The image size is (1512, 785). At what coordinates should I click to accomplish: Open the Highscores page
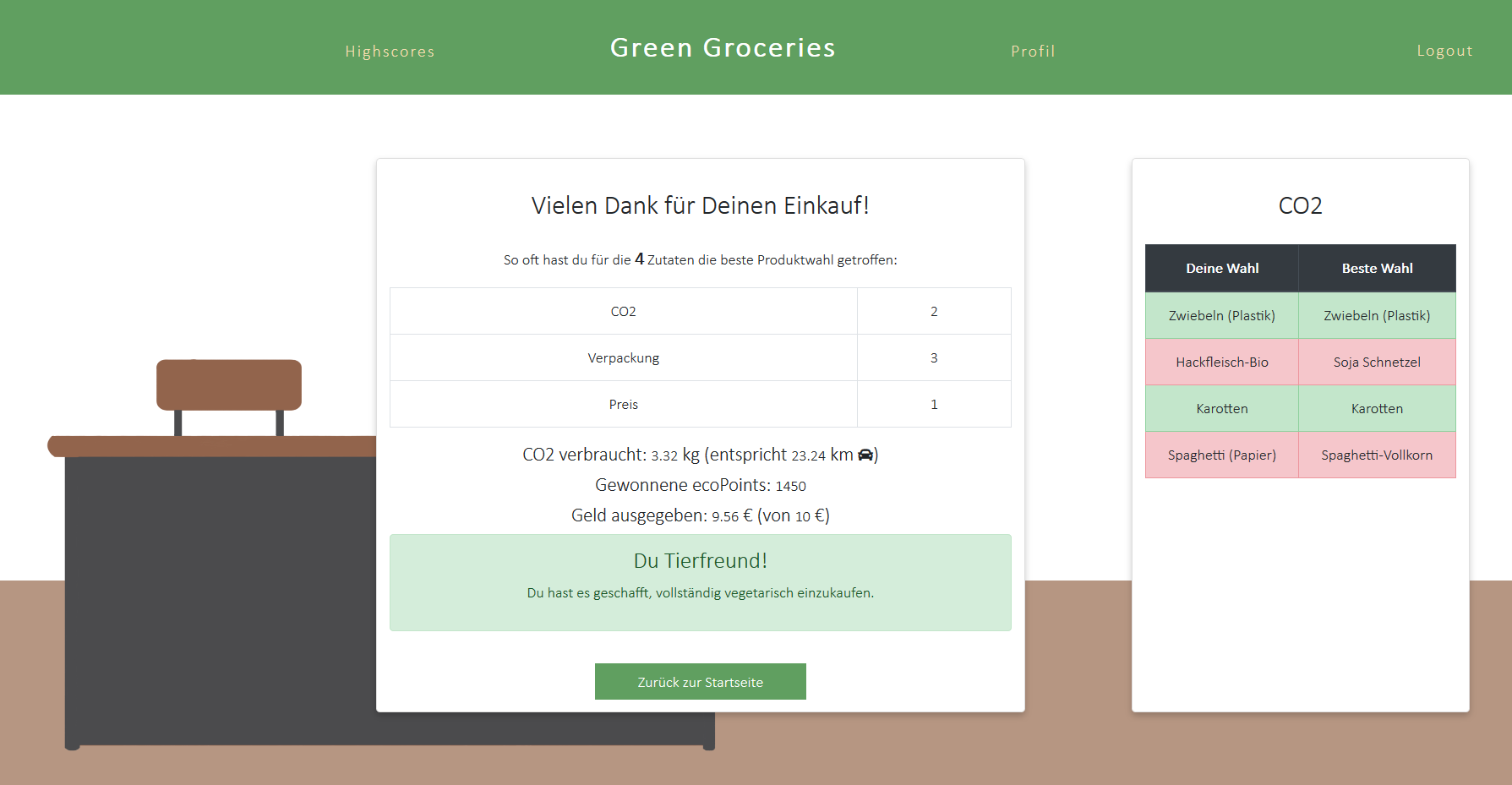390,52
